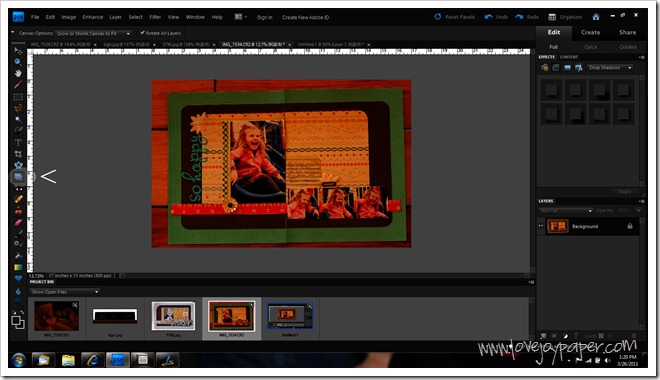The height and width of the screenshot is (380, 660).
Task: Select the Magic Wand tool
Action: 18,120
